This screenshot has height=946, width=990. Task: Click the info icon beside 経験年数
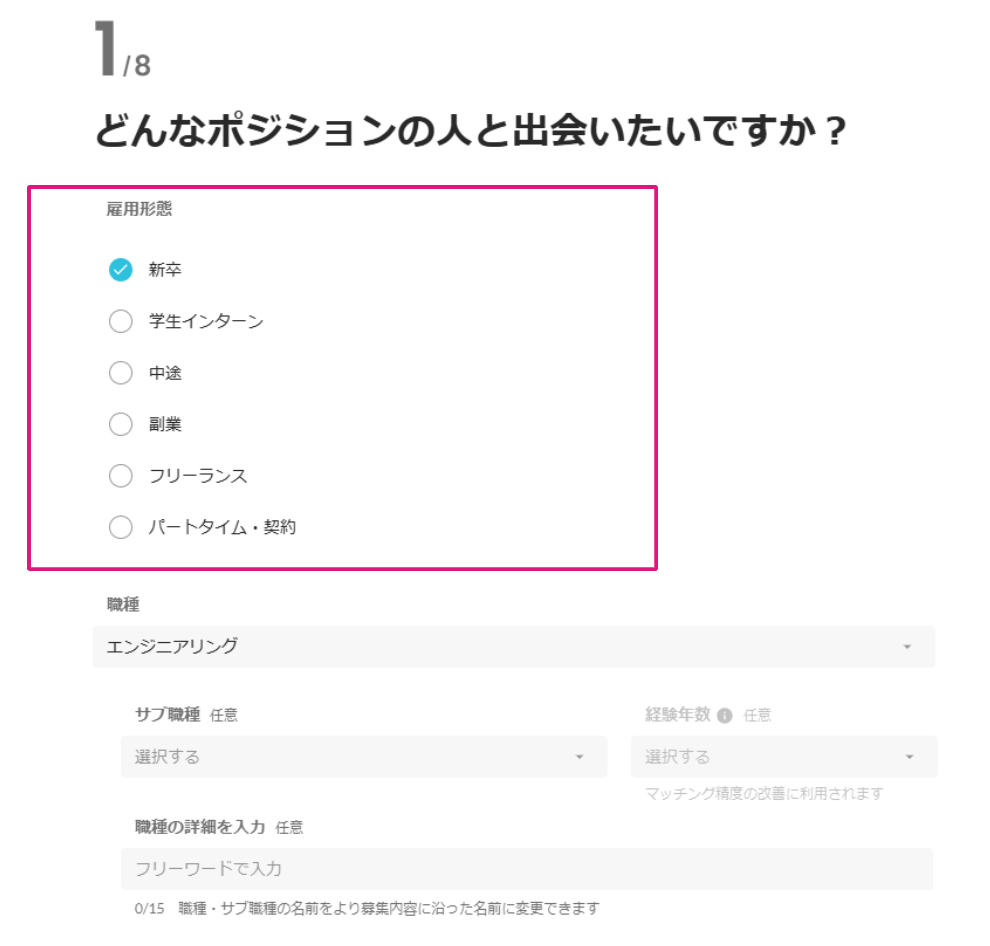point(725,716)
